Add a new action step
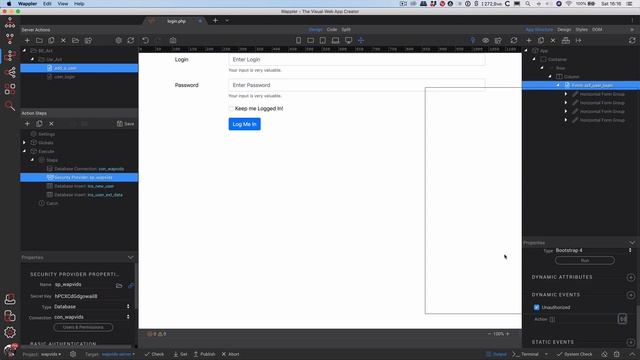Image resolution: width=640 pixels, height=360 pixels. 27,124
